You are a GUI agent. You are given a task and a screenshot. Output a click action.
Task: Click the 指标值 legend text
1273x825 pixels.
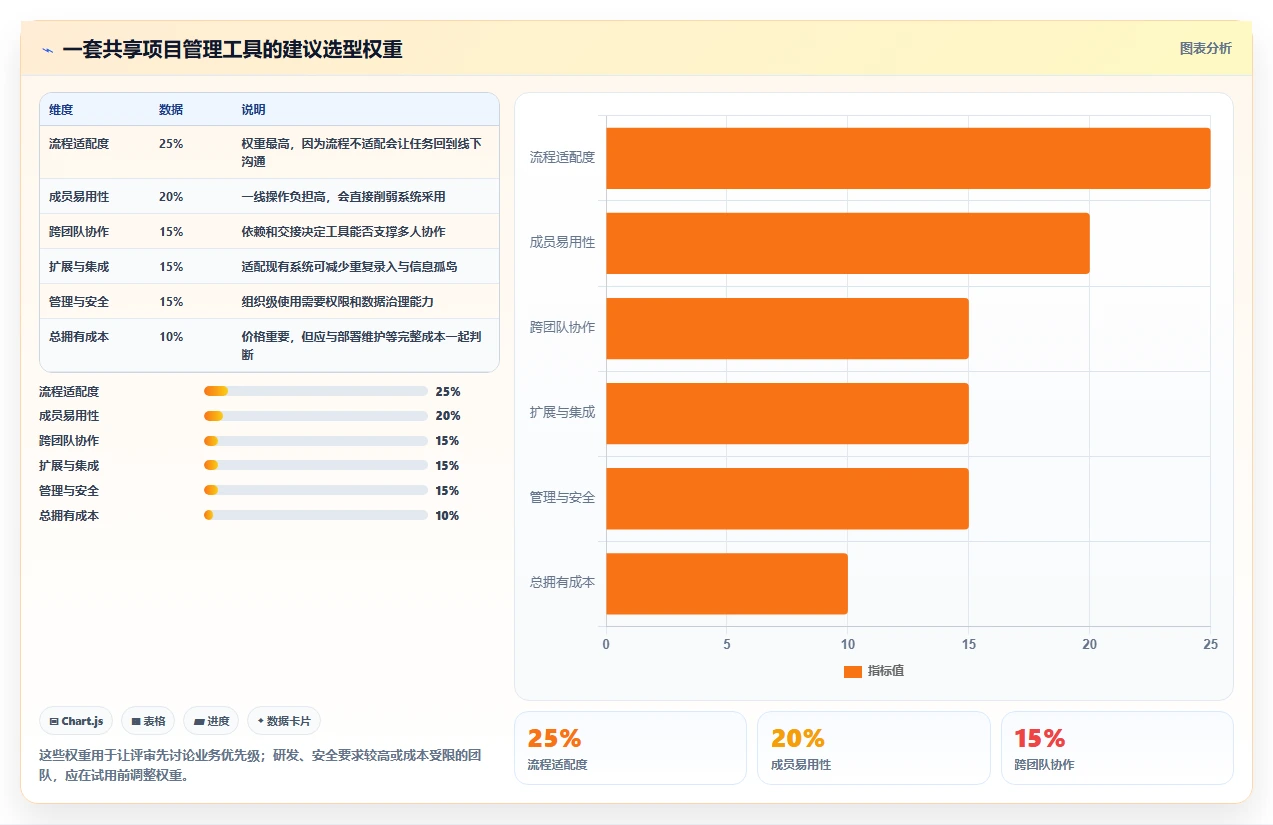[886, 672]
